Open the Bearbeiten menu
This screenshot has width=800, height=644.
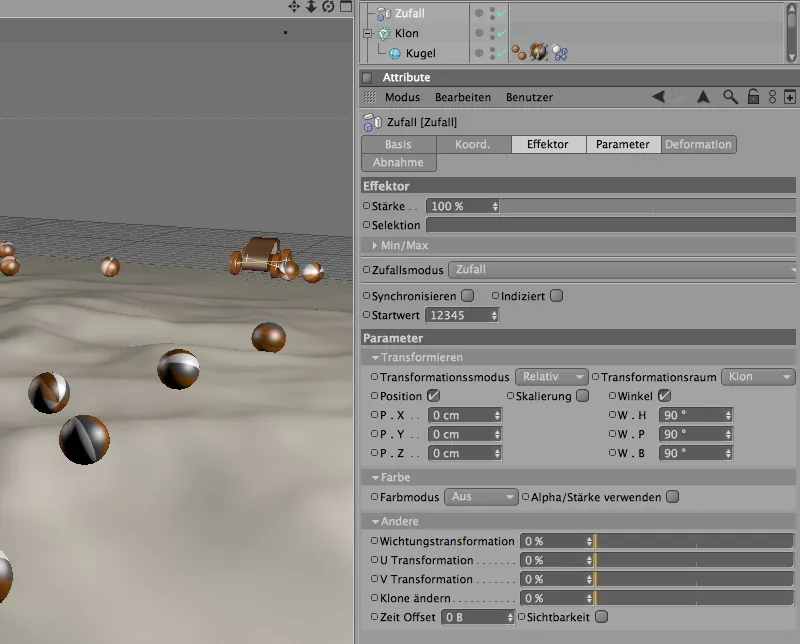click(x=462, y=97)
